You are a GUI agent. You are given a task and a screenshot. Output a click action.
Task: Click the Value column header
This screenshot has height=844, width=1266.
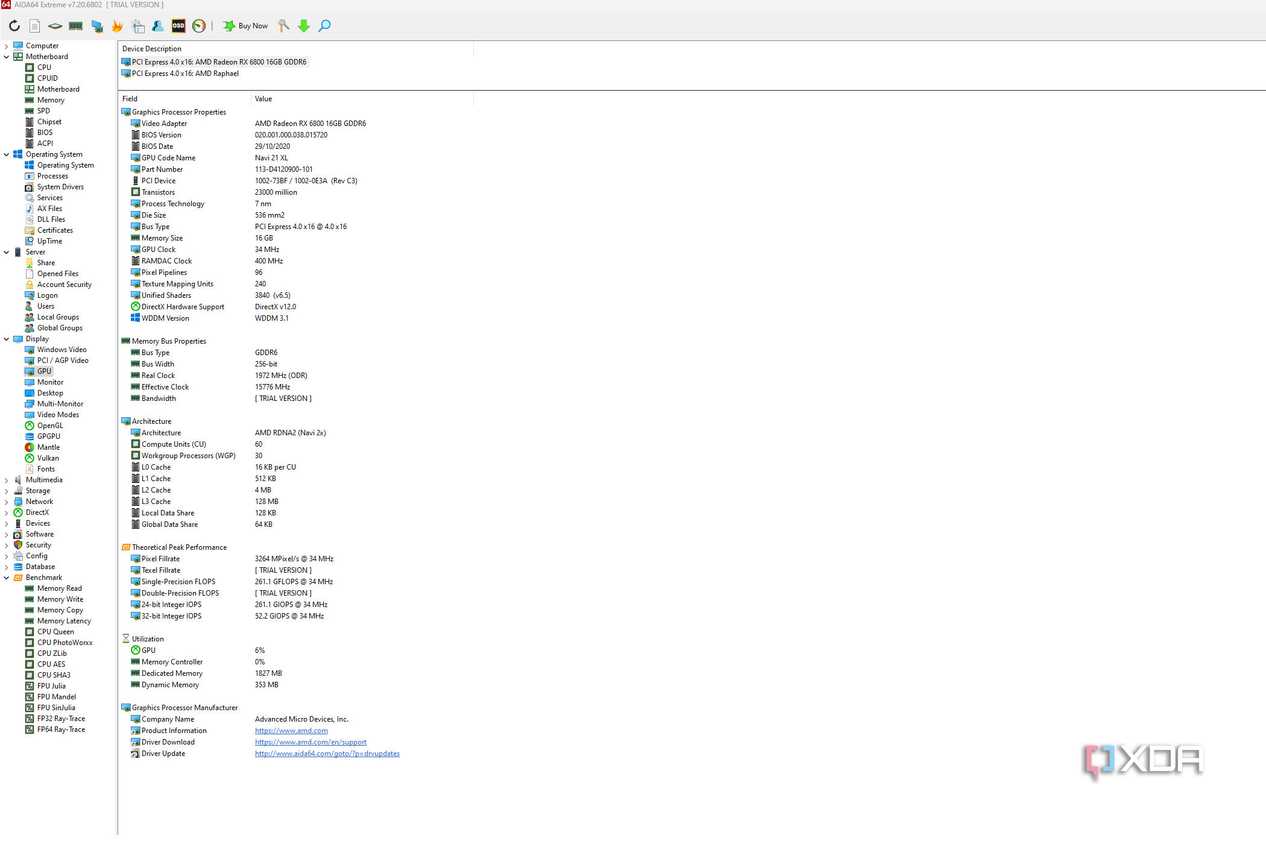coord(264,99)
